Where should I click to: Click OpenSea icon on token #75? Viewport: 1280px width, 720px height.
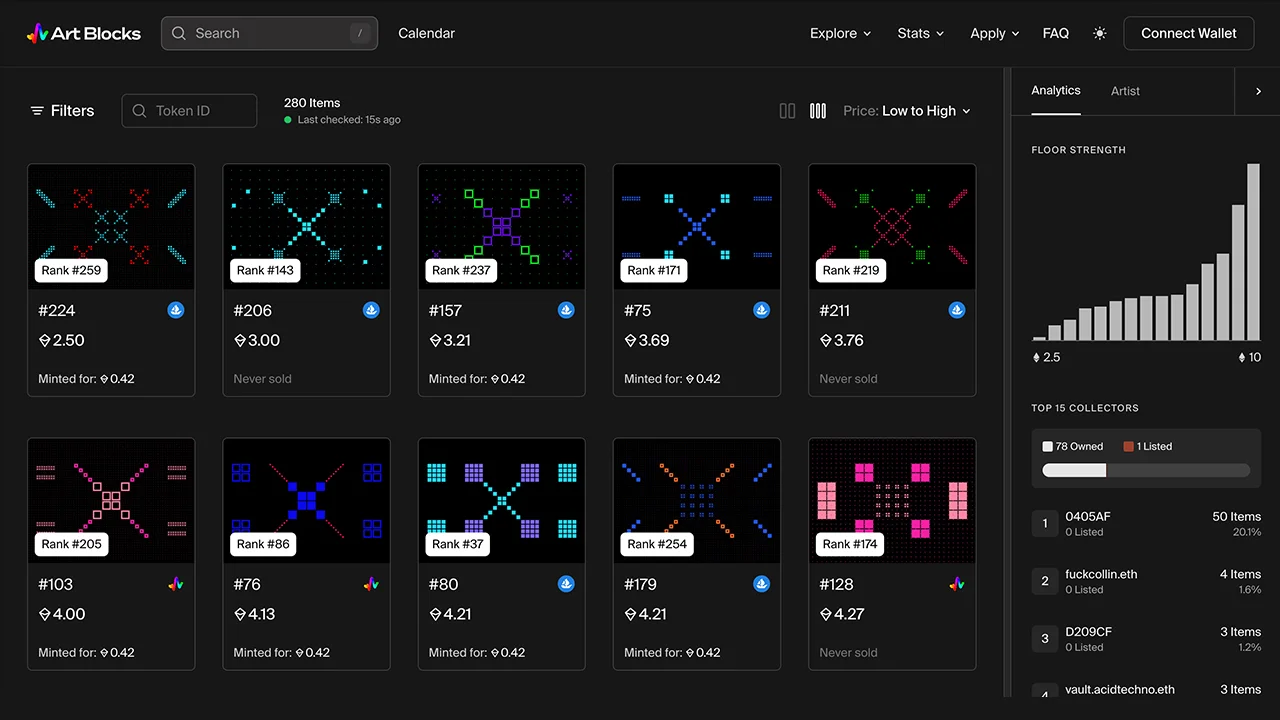click(x=762, y=311)
